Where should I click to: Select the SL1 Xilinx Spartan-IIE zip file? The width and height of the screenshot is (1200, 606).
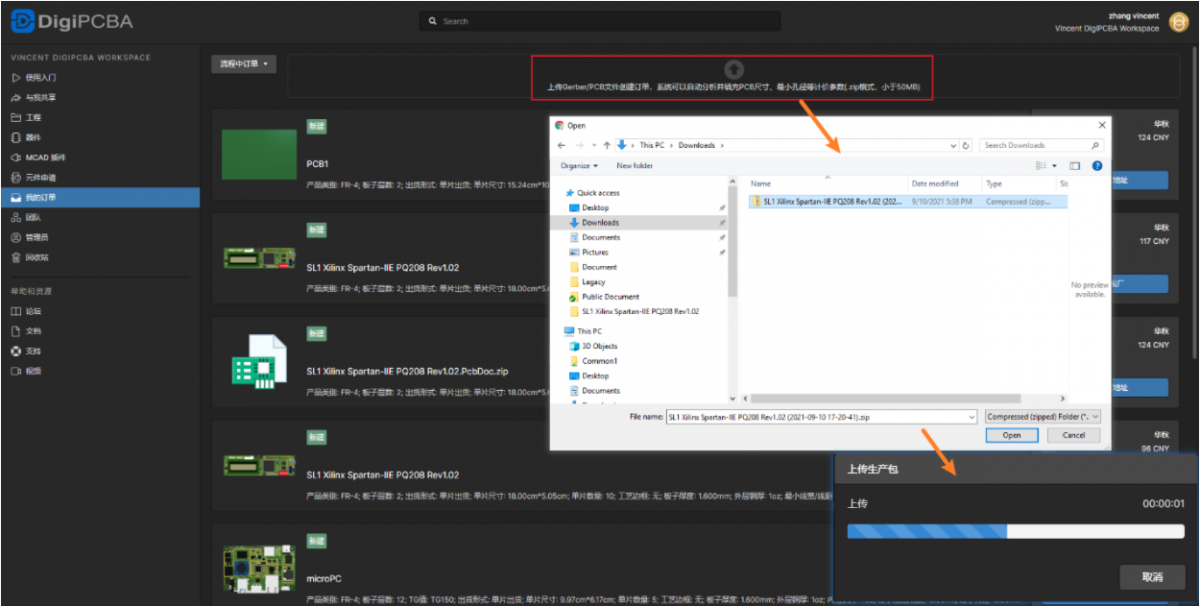pyautogui.click(x=907, y=201)
